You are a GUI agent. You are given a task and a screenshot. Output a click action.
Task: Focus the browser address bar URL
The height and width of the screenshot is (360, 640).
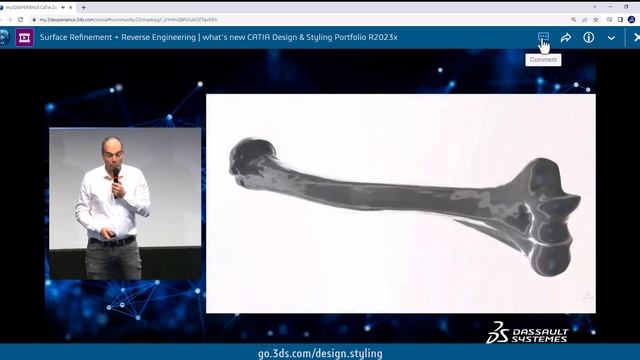pyautogui.click(x=129, y=20)
